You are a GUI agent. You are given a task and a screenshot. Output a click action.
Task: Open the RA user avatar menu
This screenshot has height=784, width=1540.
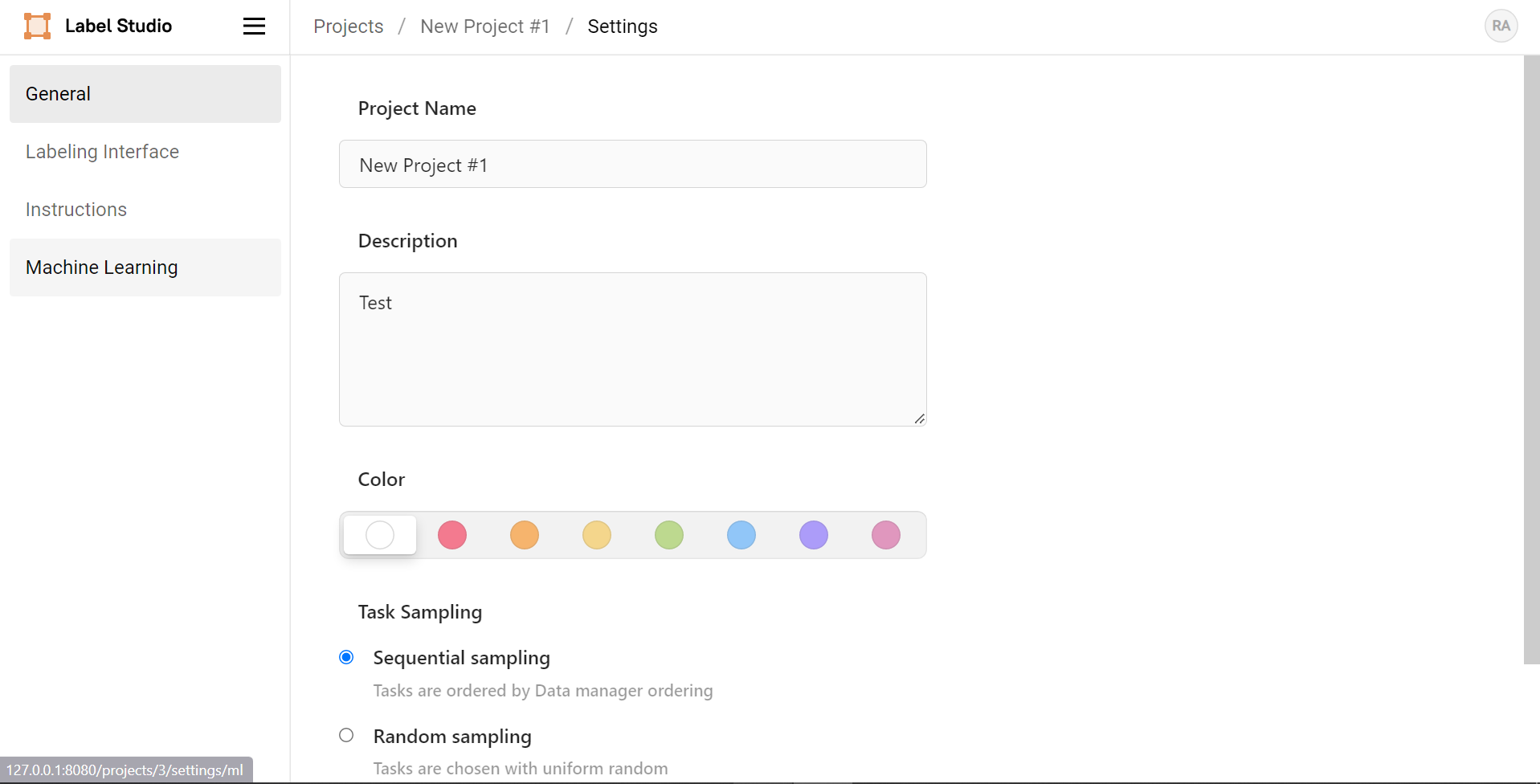pyautogui.click(x=1500, y=26)
